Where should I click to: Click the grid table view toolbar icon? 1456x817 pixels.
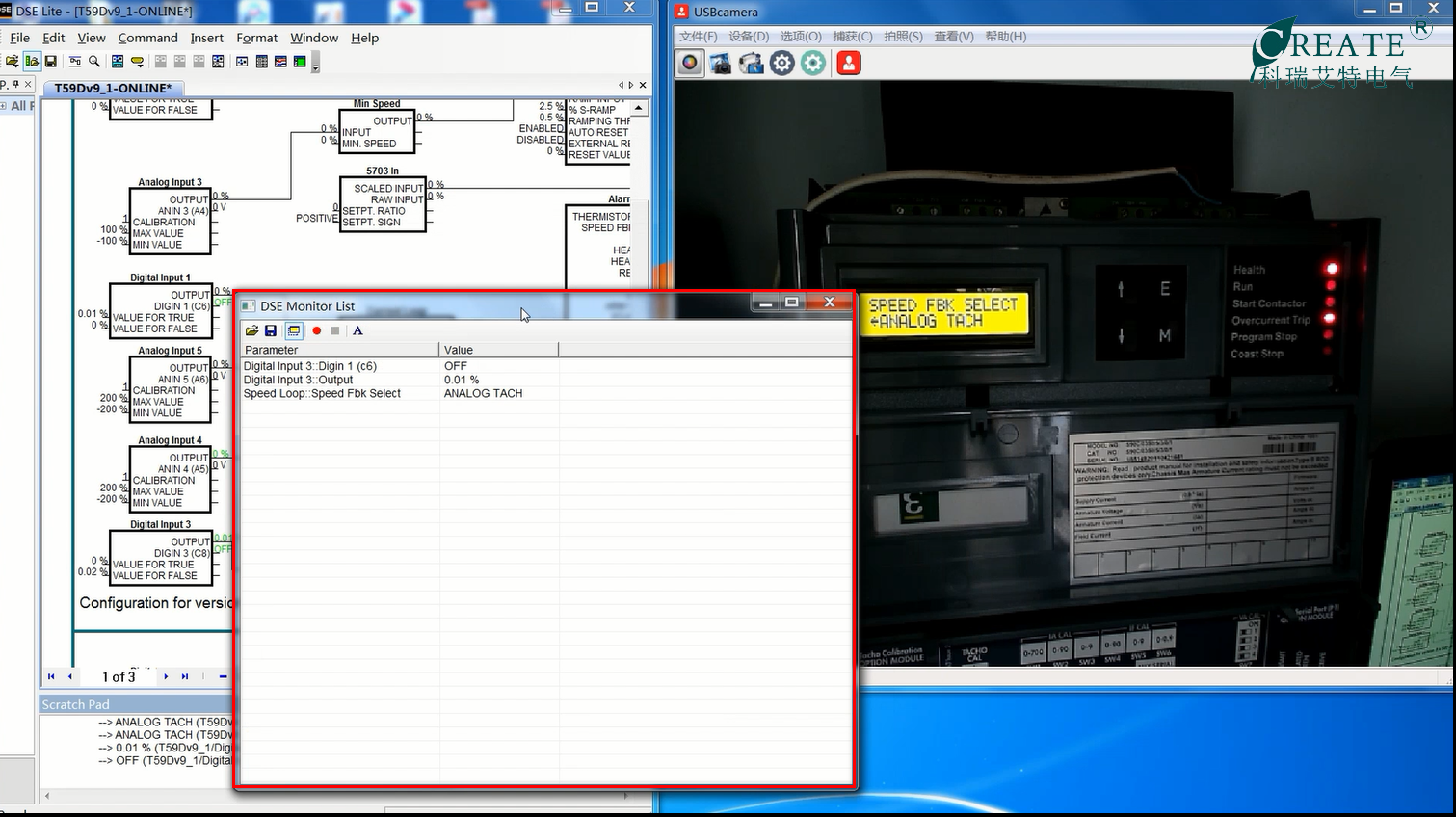click(x=261, y=61)
